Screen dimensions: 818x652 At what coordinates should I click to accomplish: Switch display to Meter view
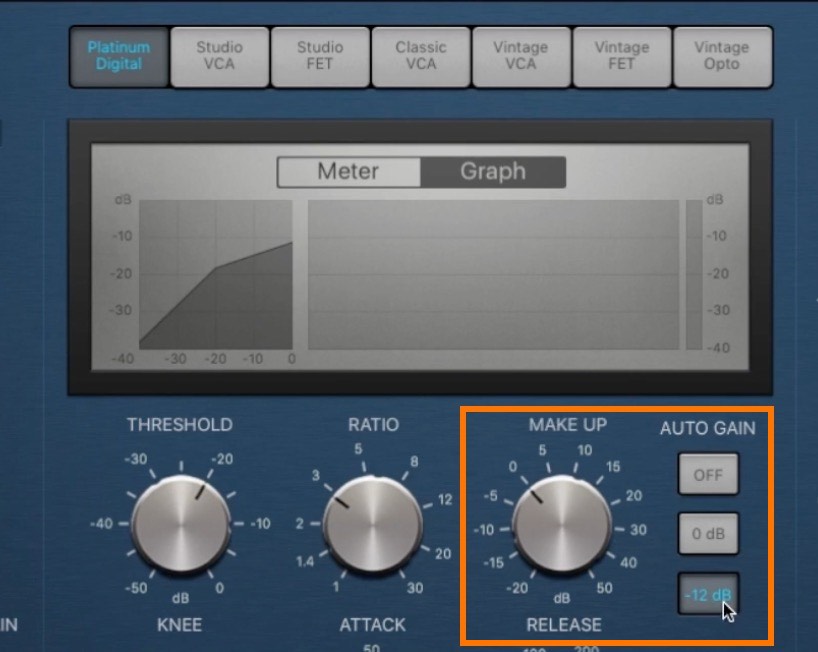pos(349,171)
